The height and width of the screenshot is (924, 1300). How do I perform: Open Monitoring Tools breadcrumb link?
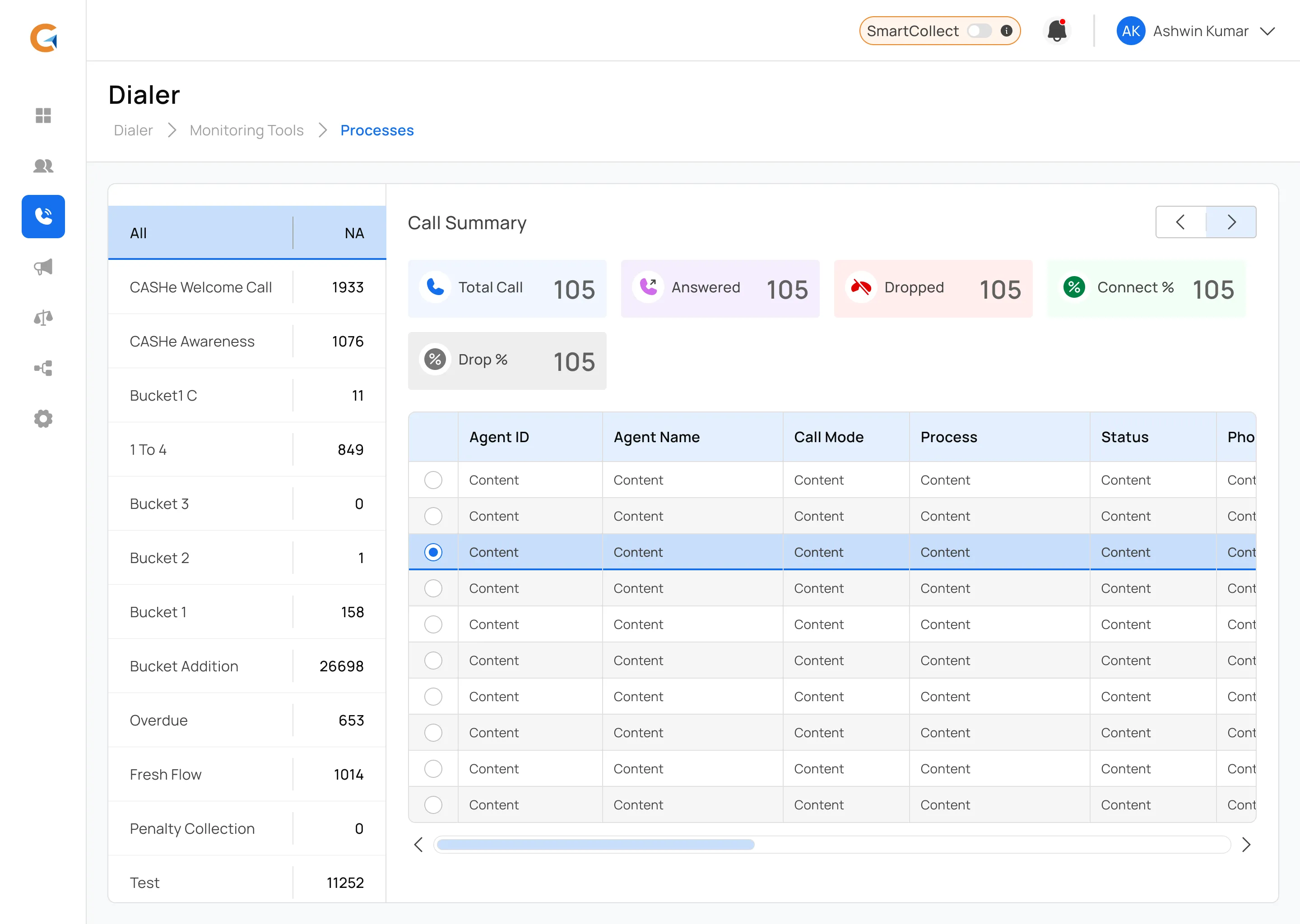246,130
